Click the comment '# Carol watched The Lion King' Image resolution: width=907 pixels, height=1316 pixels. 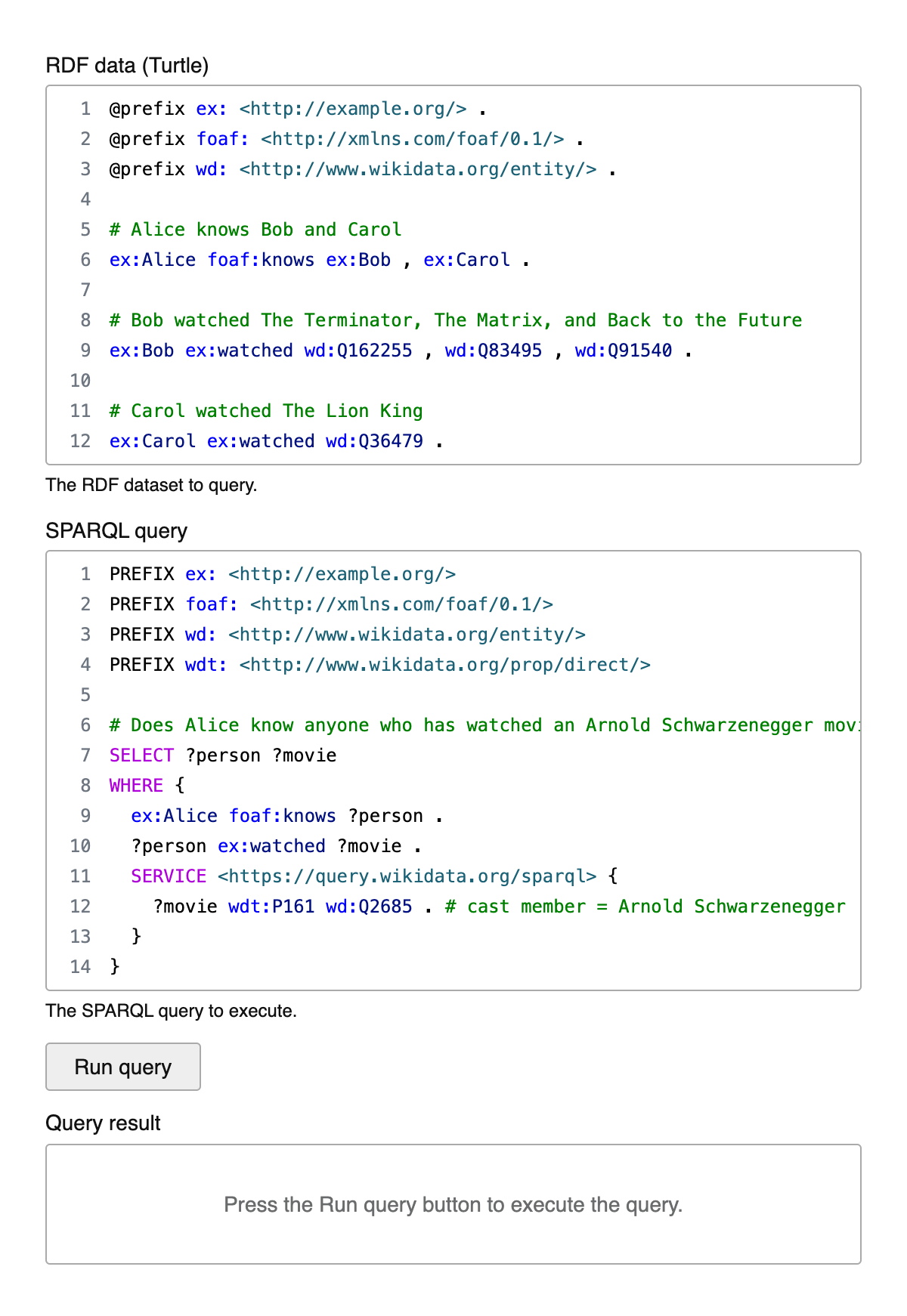[266, 411]
